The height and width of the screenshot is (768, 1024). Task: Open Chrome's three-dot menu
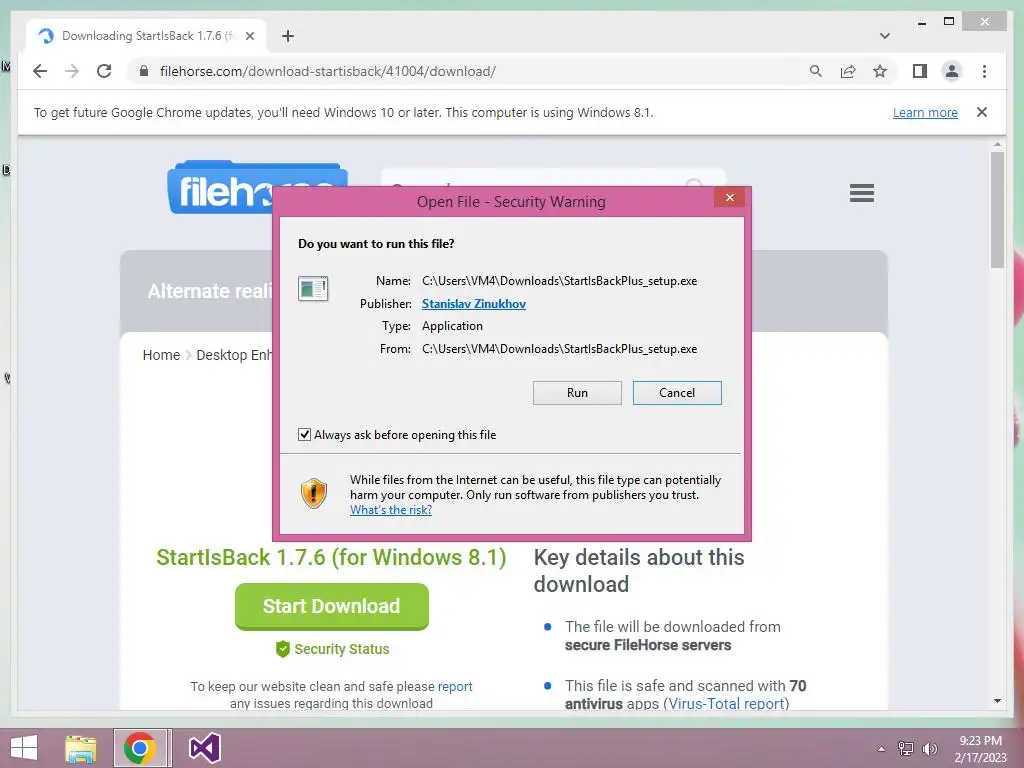tap(984, 71)
